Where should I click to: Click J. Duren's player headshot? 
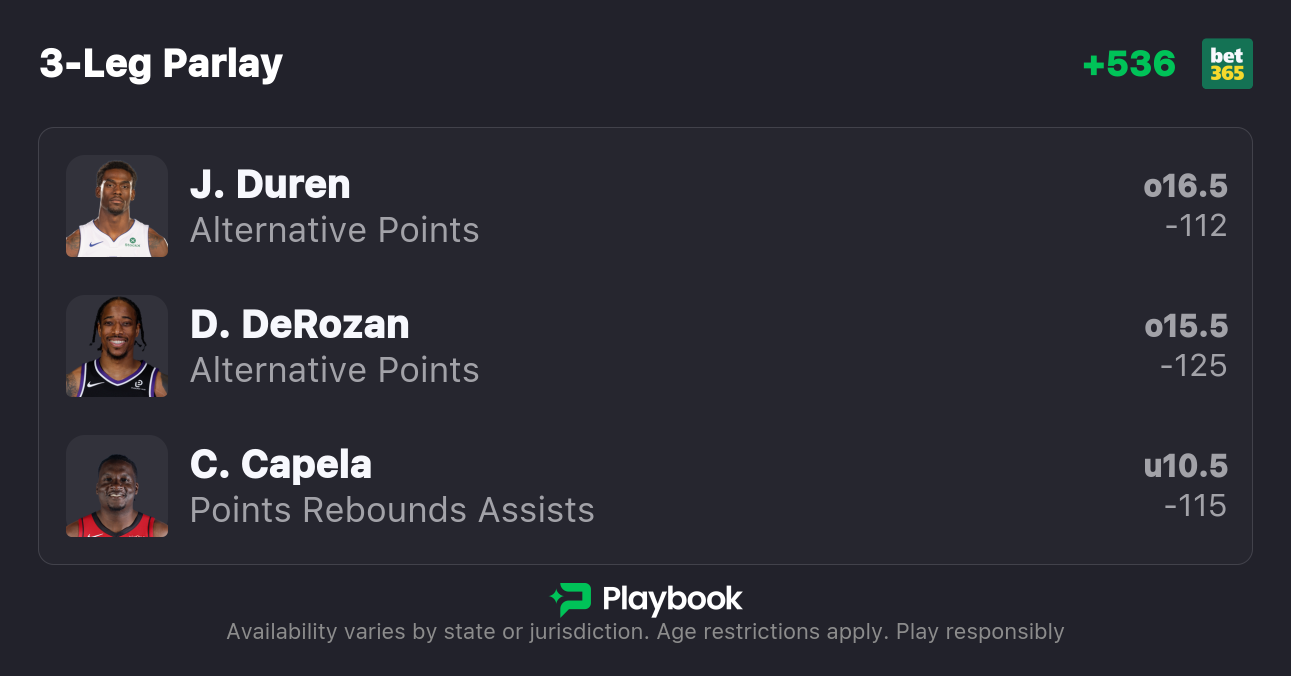pos(117,206)
